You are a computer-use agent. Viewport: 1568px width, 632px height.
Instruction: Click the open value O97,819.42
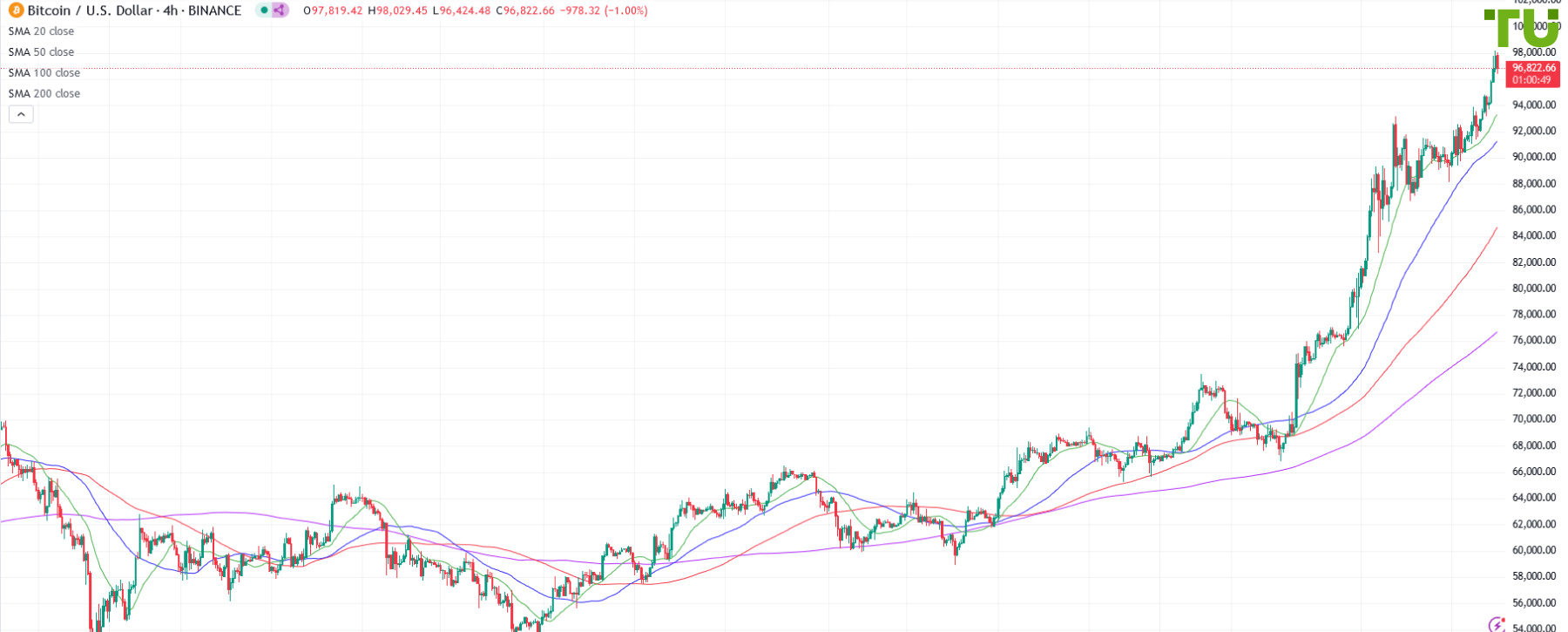coord(333,10)
